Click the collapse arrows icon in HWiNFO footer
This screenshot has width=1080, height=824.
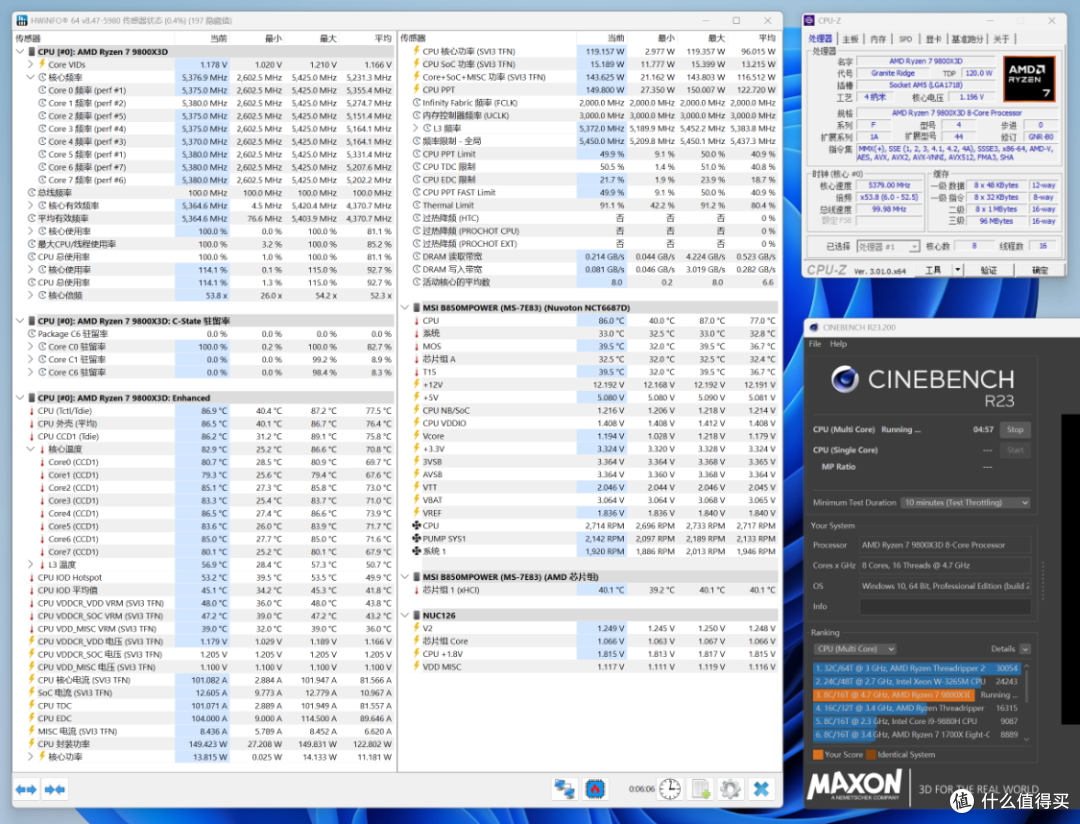pos(55,789)
